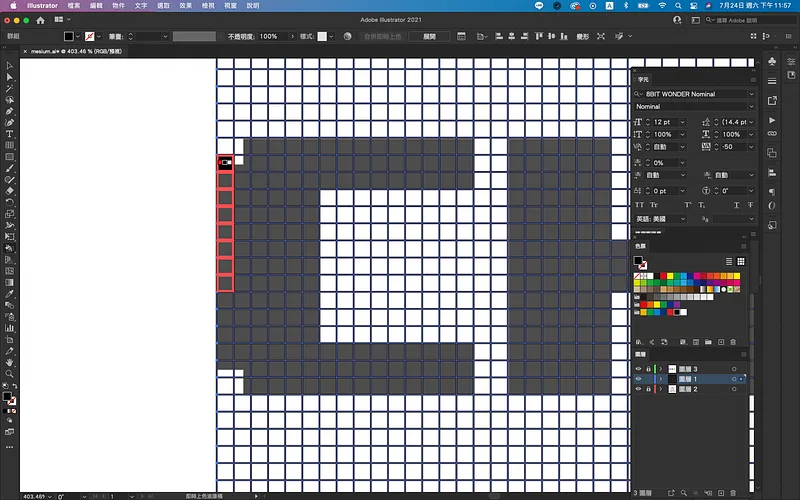
Task: Select the Magic Wand tool
Action: click(x=9, y=88)
